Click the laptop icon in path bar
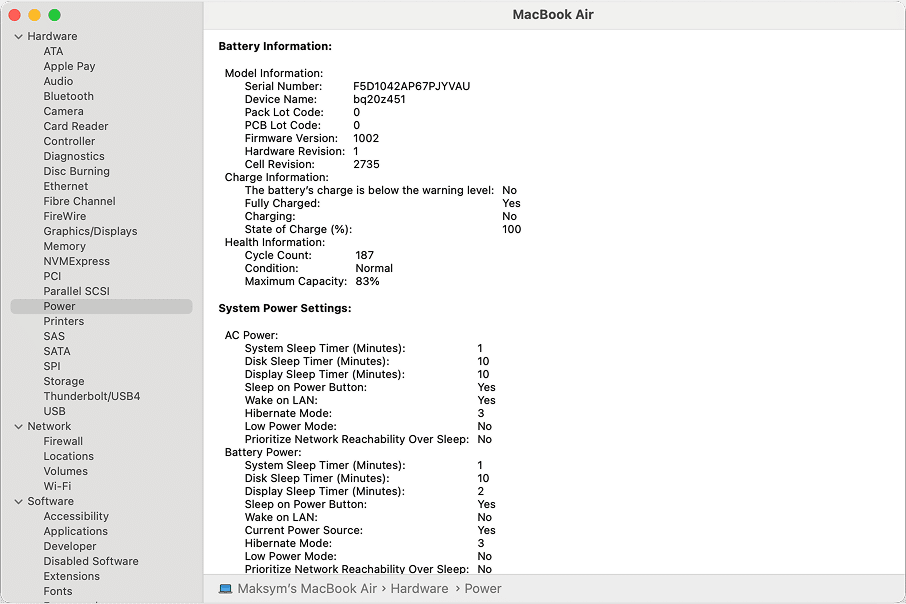906x604 pixels. pos(225,589)
